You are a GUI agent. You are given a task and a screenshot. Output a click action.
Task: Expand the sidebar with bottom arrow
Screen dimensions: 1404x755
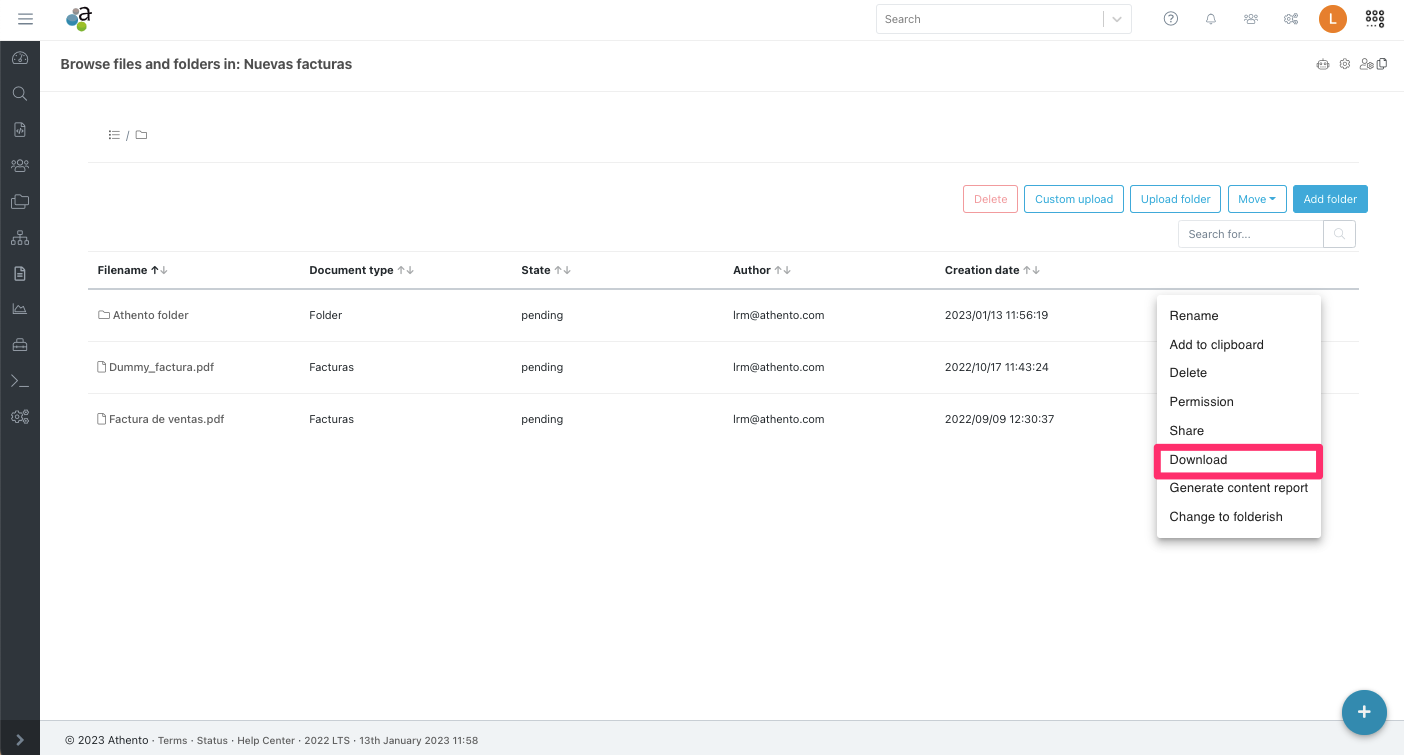[20, 740]
